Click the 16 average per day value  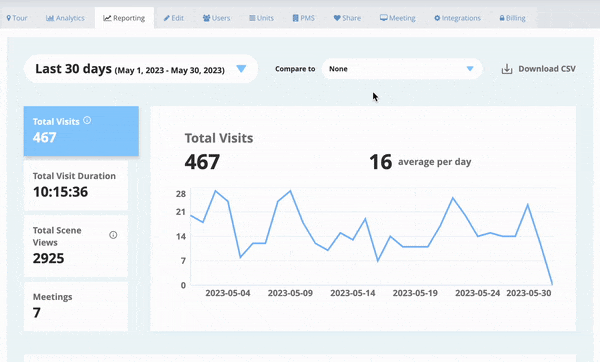(420, 162)
